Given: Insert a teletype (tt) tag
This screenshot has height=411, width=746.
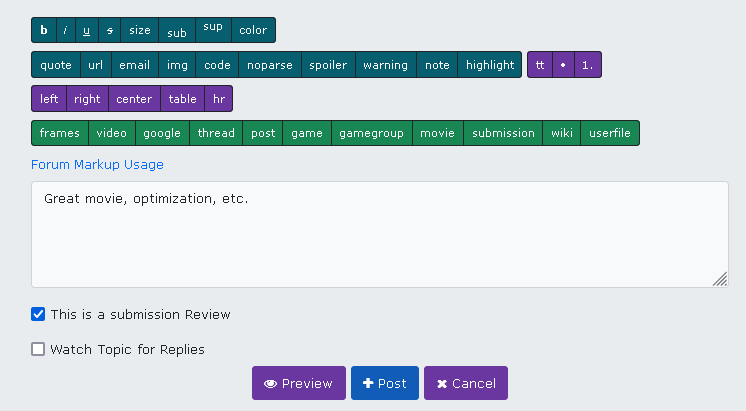Looking at the screenshot, I should [x=540, y=65].
